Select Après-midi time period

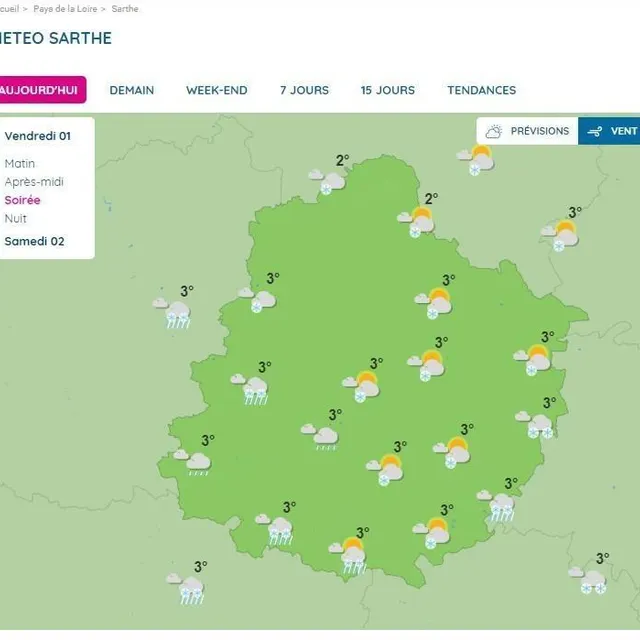click(x=34, y=182)
